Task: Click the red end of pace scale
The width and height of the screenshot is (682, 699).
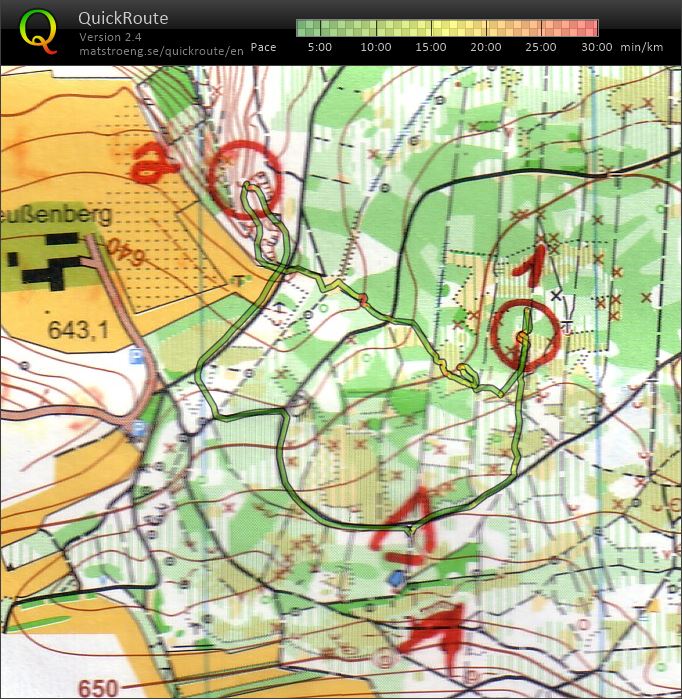Action: pos(591,28)
